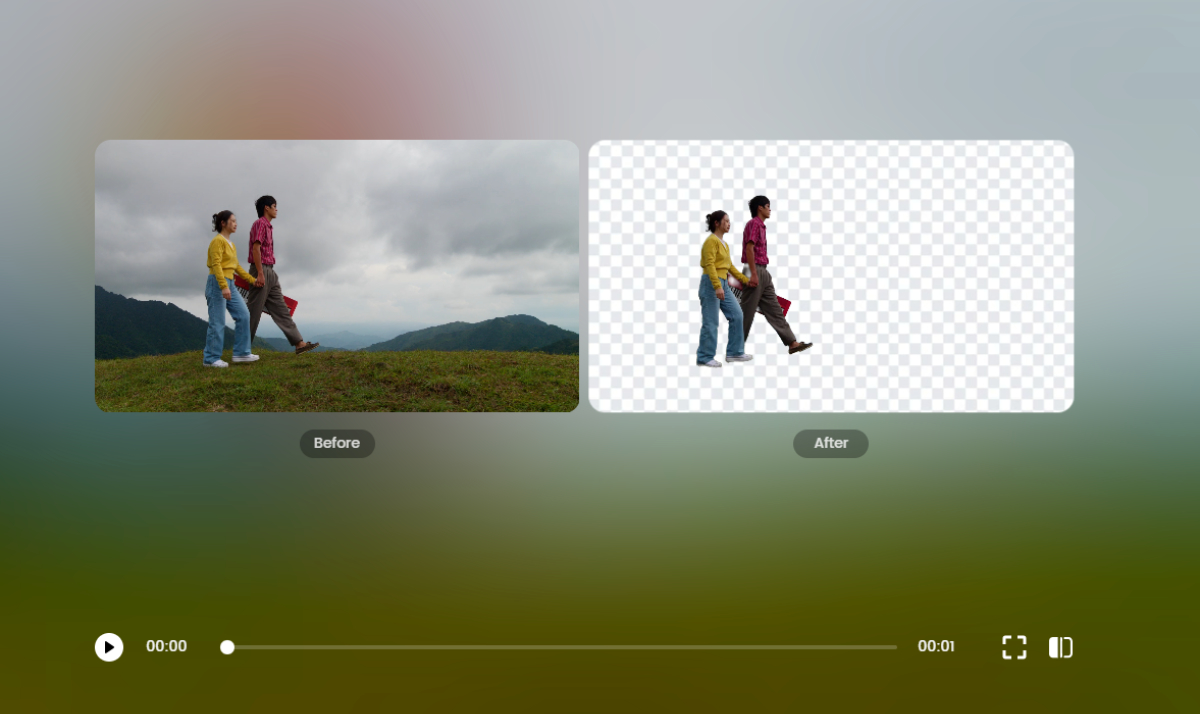Screen dimensions: 1200x714
Task: Select the After label
Action: coord(831,443)
